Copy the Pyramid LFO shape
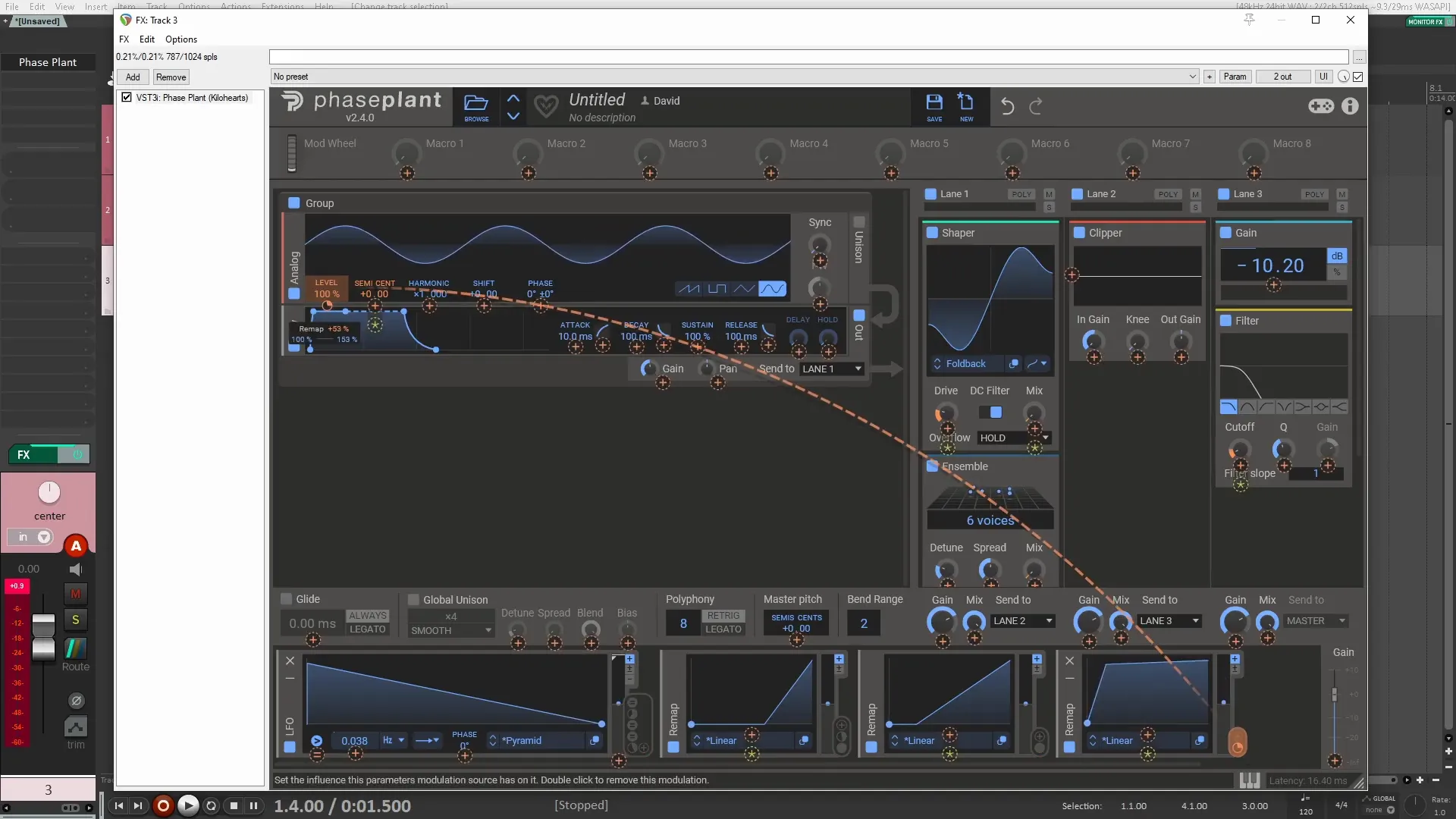The height and width of the screenshot is (819, 1456). (595, 741)
